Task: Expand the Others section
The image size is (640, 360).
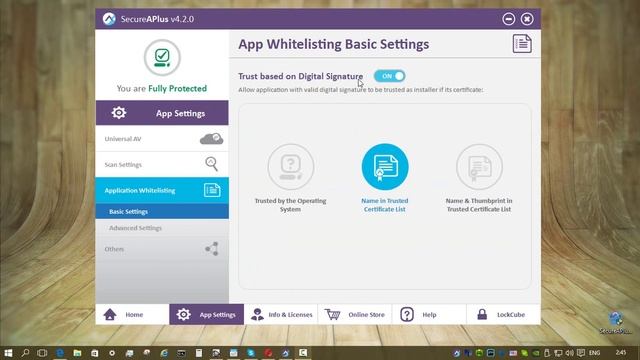Action: coord(162,249)
